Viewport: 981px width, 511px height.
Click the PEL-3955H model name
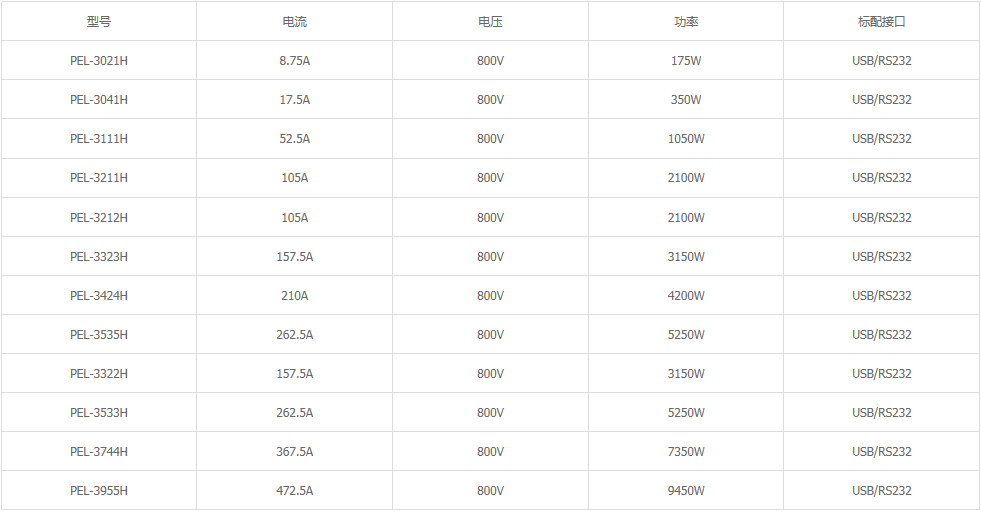pyautogui.click(x=99, y=490)
